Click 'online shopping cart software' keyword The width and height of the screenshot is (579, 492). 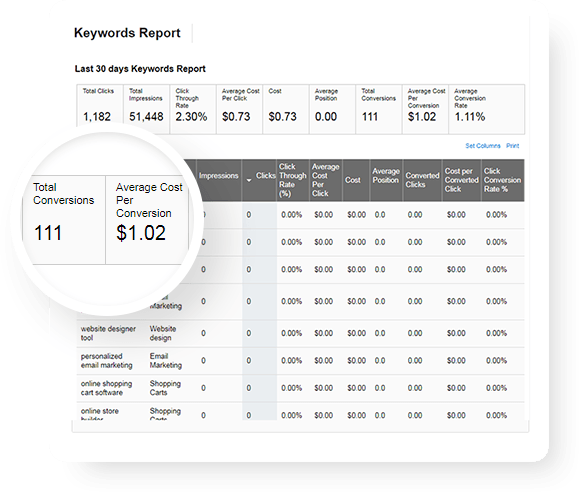106,388
